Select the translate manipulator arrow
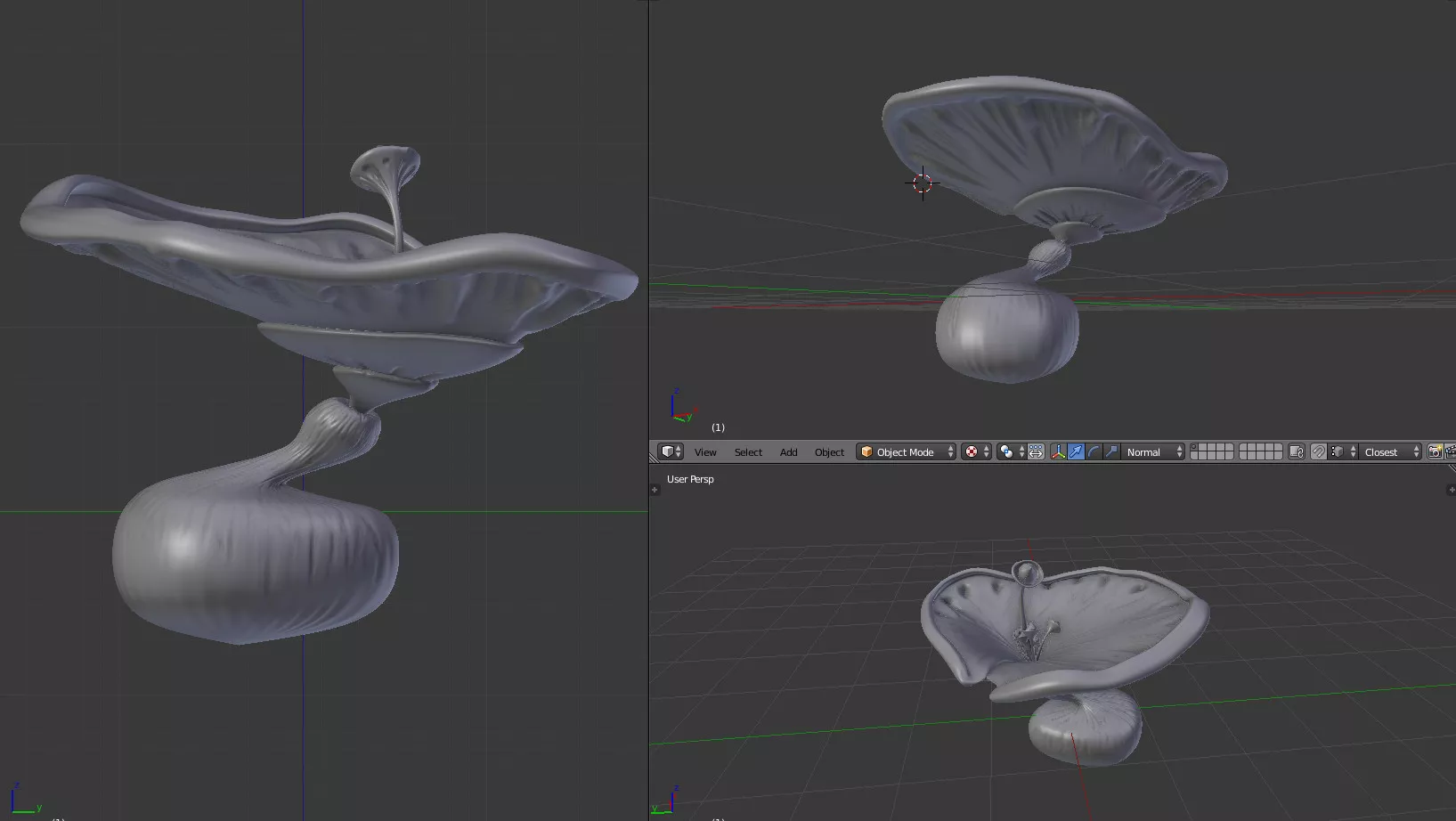 pos(1076,452)
